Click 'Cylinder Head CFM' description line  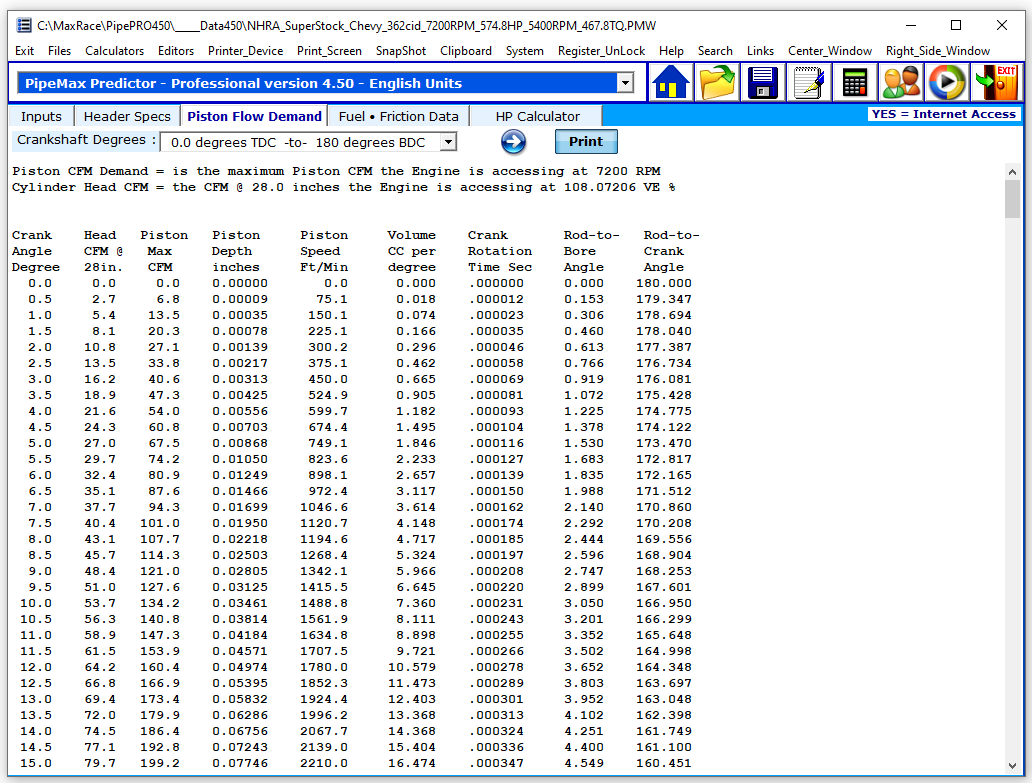point(344,188)
